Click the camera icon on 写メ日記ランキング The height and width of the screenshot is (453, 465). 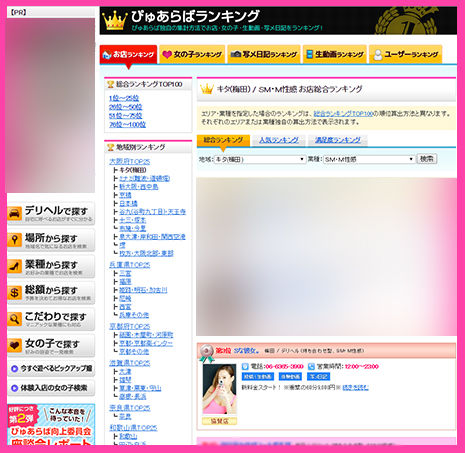[236, 54]
